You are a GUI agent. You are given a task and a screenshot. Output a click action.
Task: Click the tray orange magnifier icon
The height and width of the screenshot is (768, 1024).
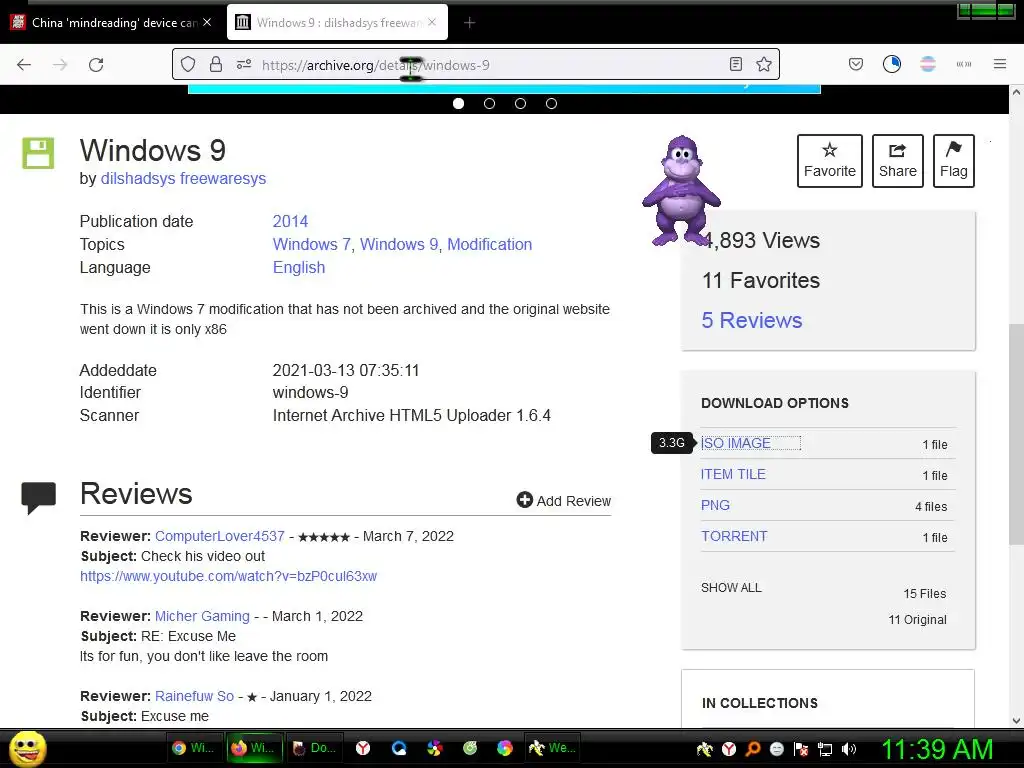click(752, 749)
